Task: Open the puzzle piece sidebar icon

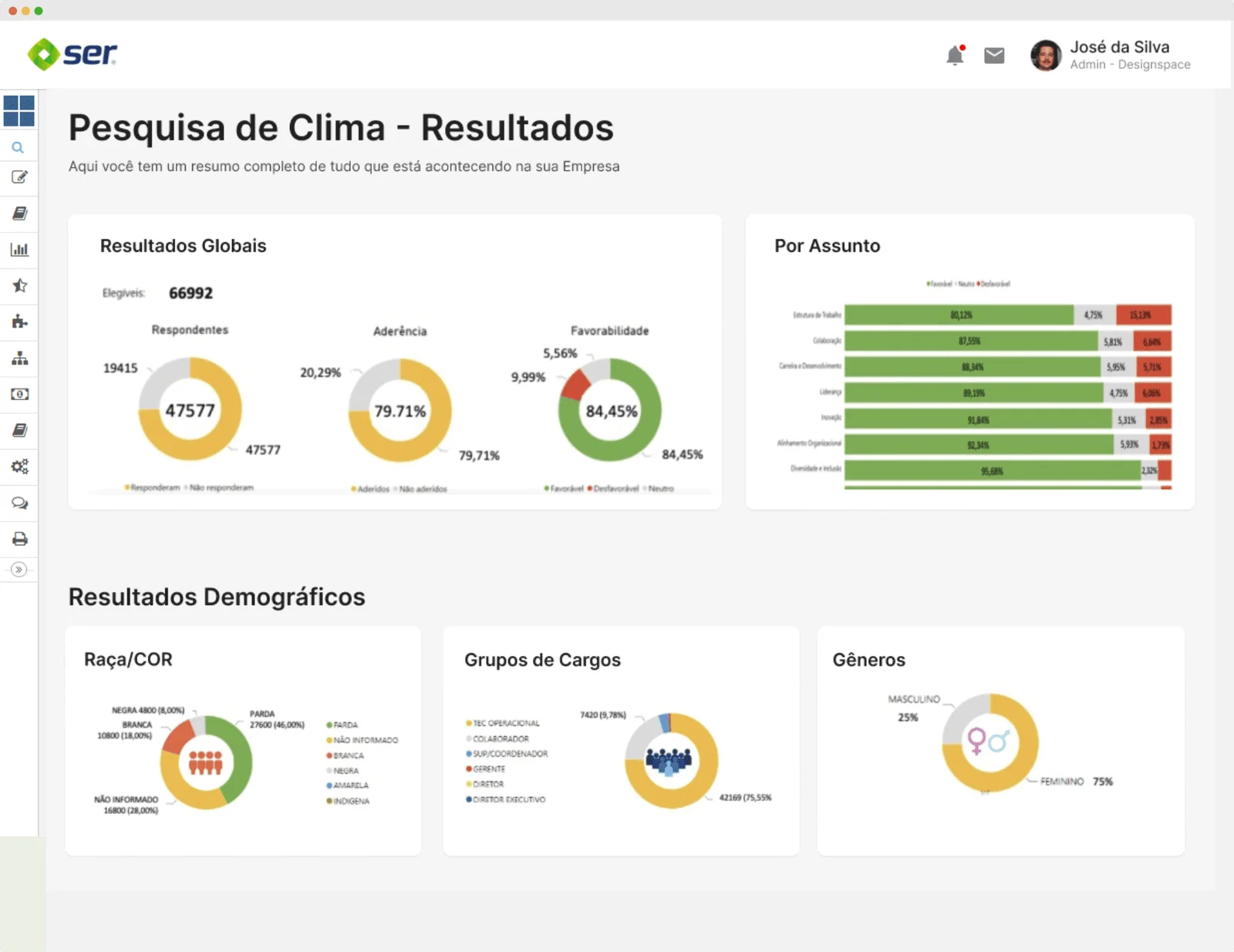Action: point(19,322)
